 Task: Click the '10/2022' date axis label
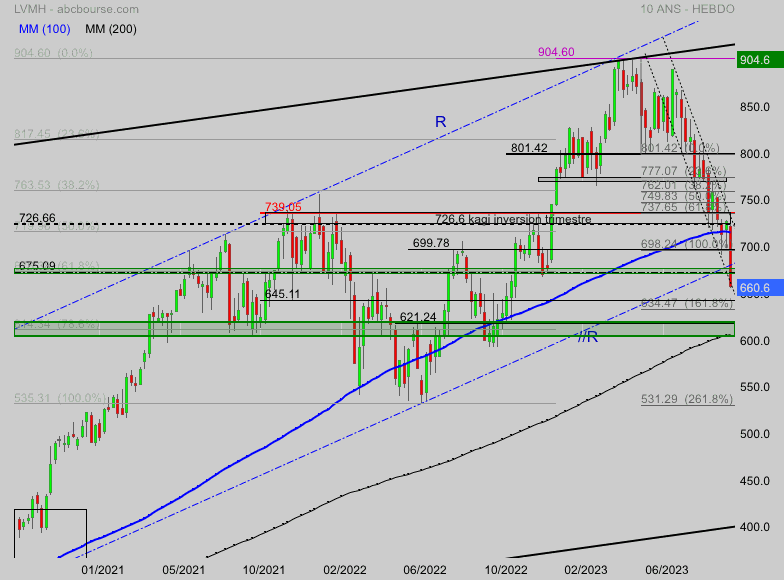point(506,570)
